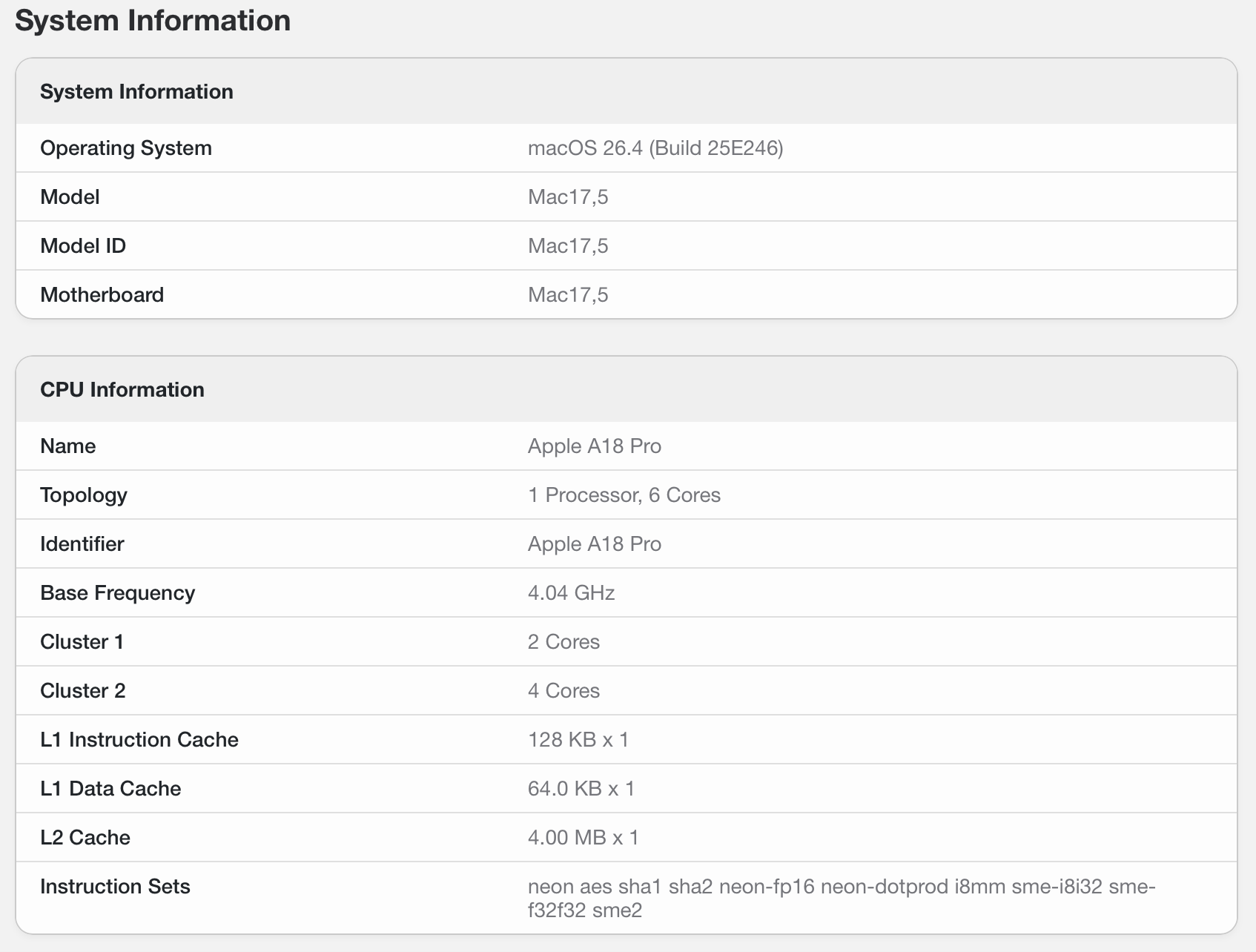Click the Model ID row label
Screen dimensions: 1256x952
point(83,246)
